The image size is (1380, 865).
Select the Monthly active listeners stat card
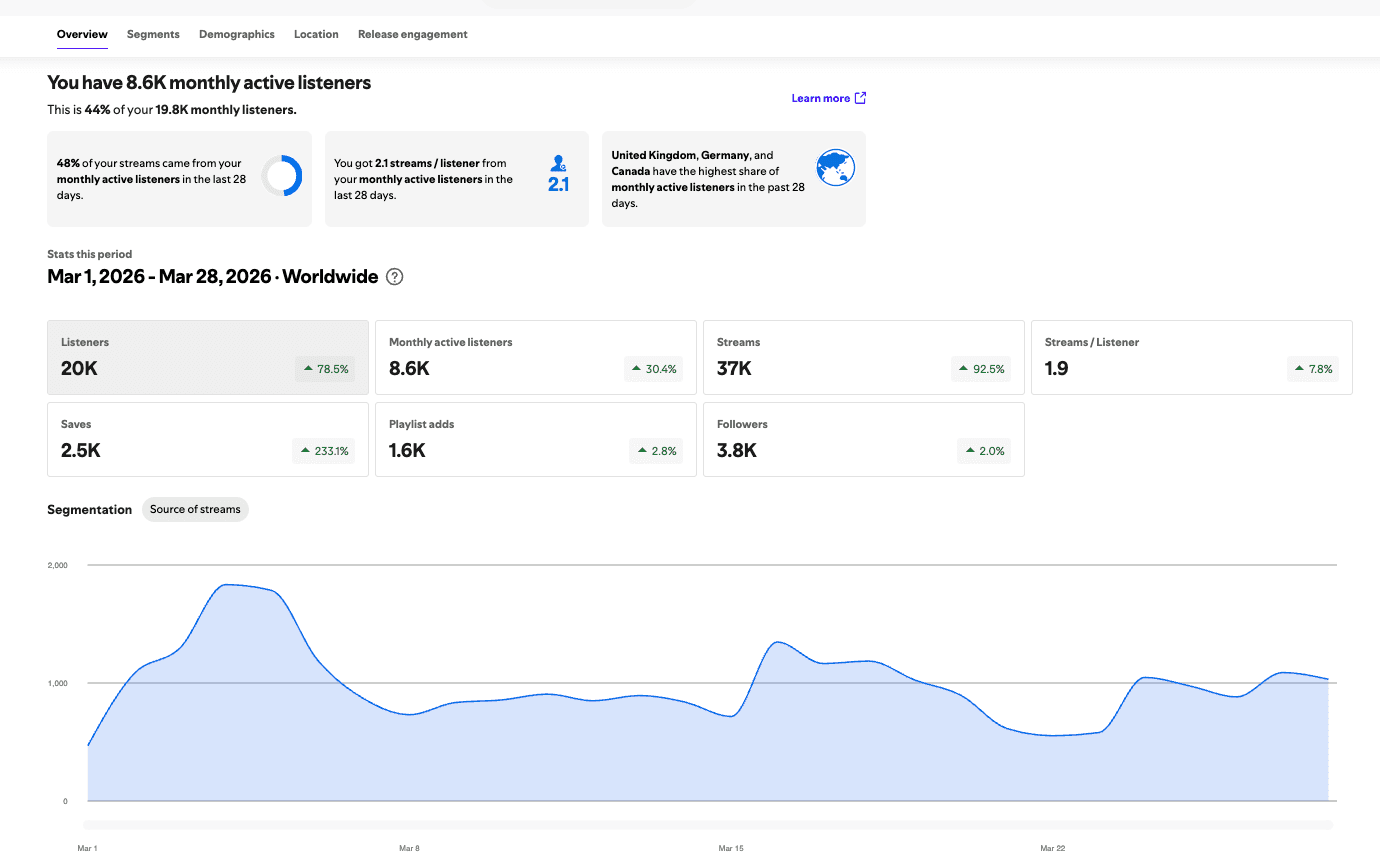pos(536,357)
